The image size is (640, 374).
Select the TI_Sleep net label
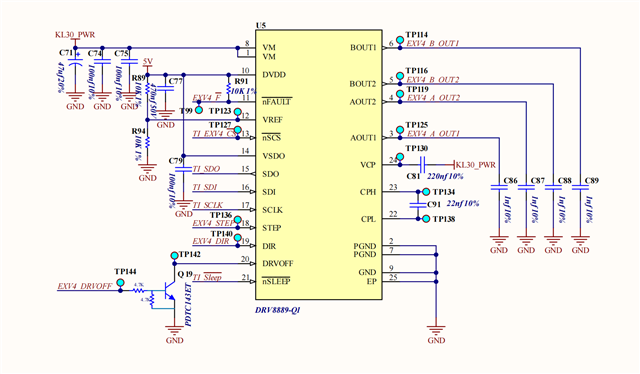(x=207, y=277)
